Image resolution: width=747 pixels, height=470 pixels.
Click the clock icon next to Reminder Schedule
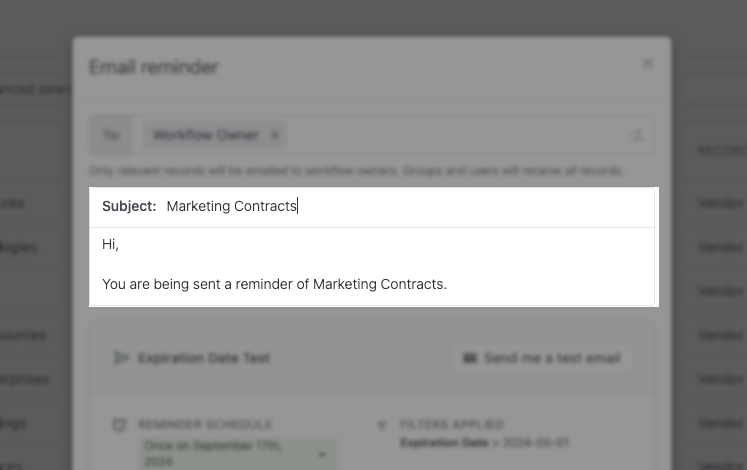[x=120, y=424]
